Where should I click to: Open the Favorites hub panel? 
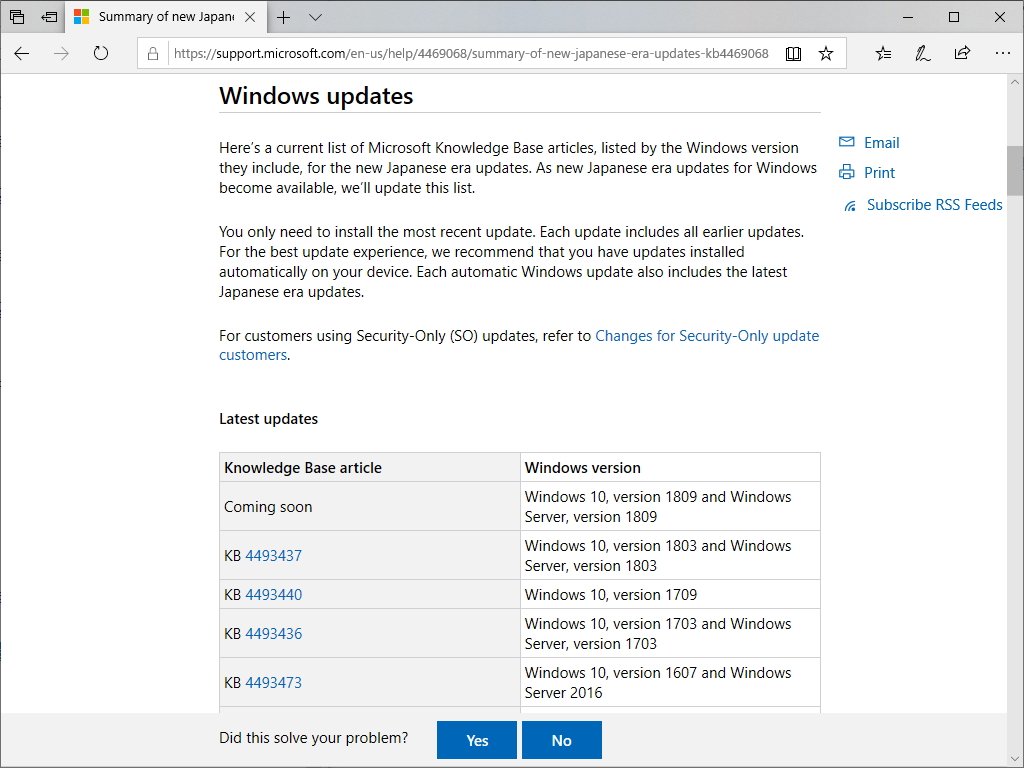point(883,53)
